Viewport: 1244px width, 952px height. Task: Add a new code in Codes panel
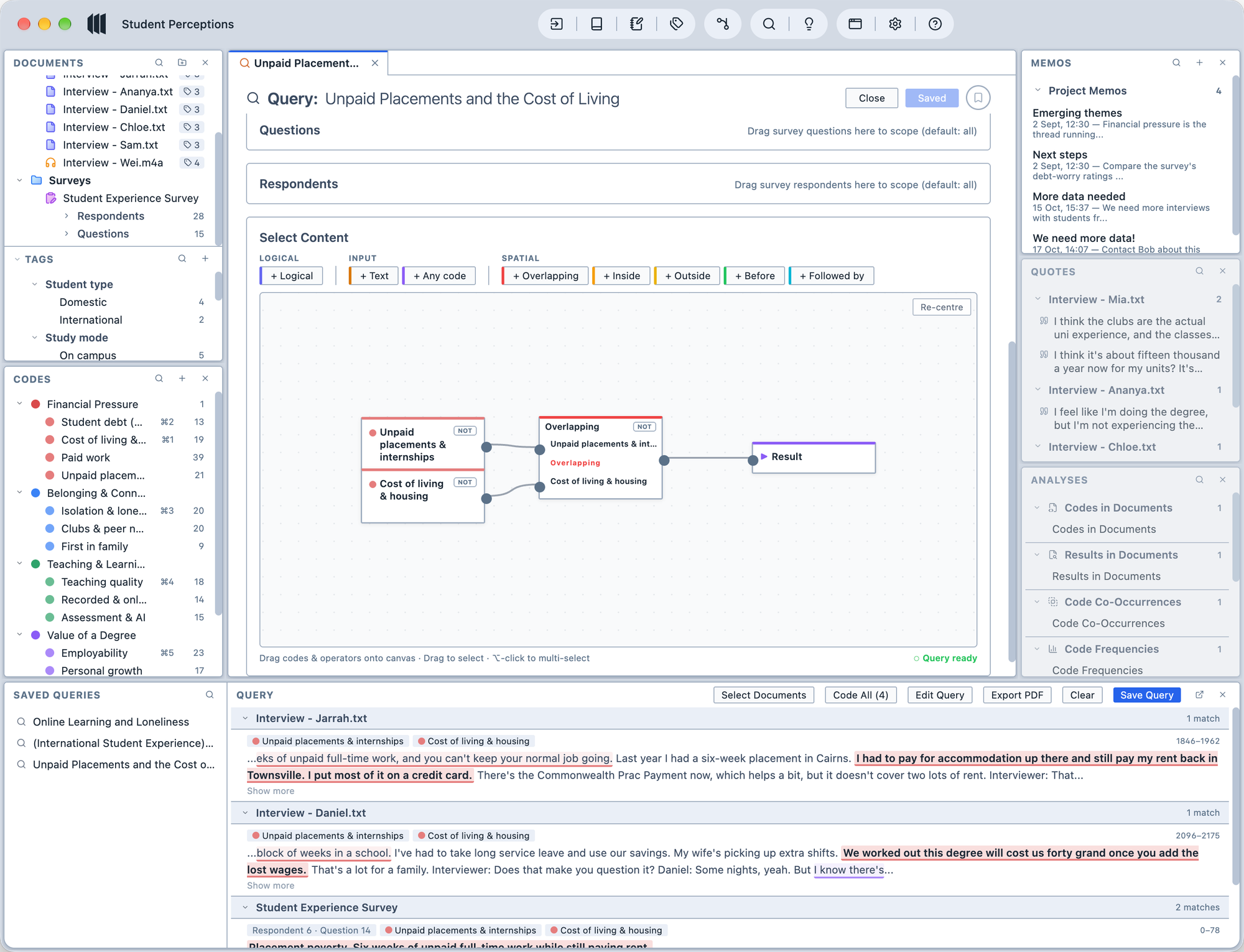coord(182,379)
